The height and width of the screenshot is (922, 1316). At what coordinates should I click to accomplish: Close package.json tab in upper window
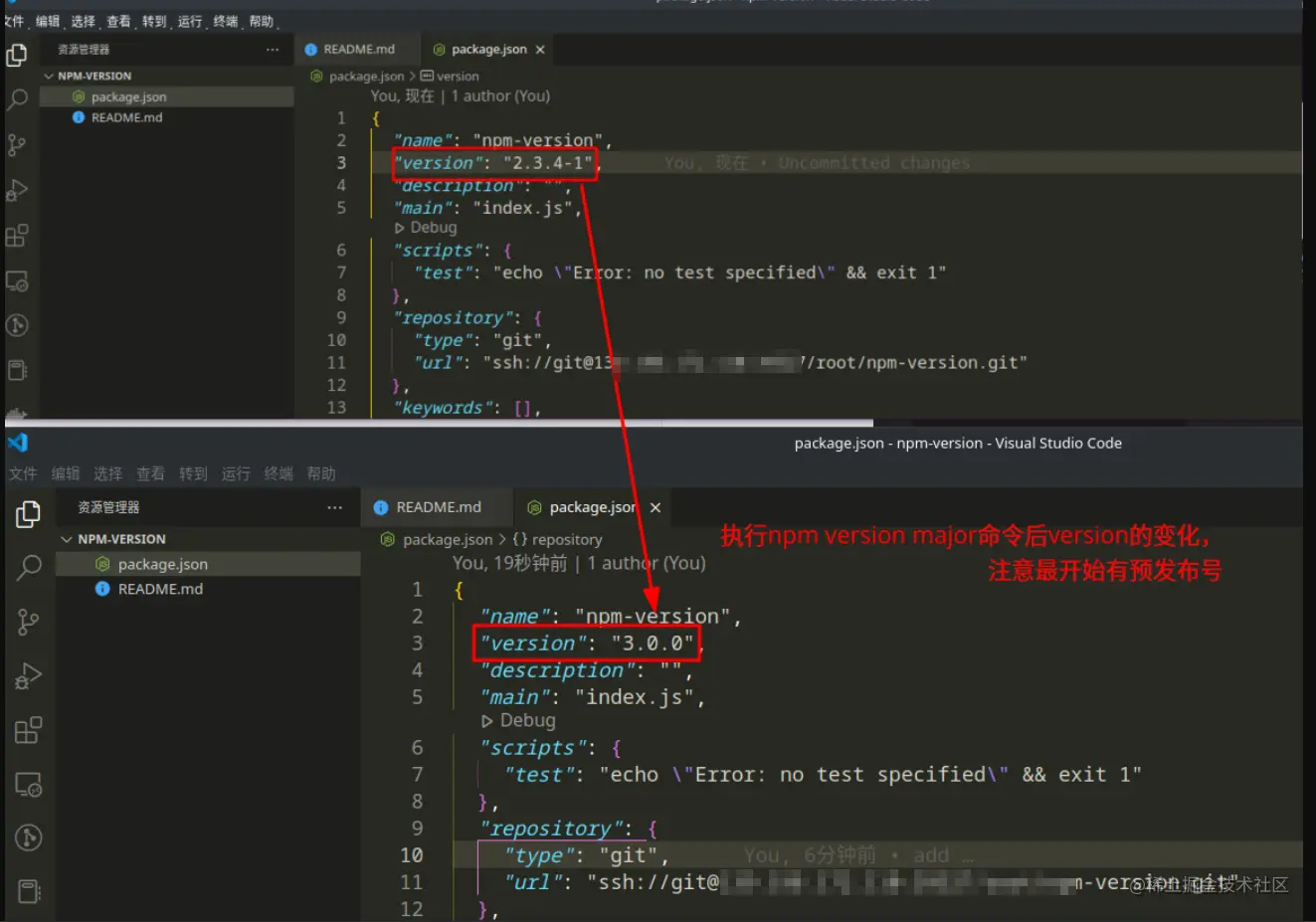[540, 50]
